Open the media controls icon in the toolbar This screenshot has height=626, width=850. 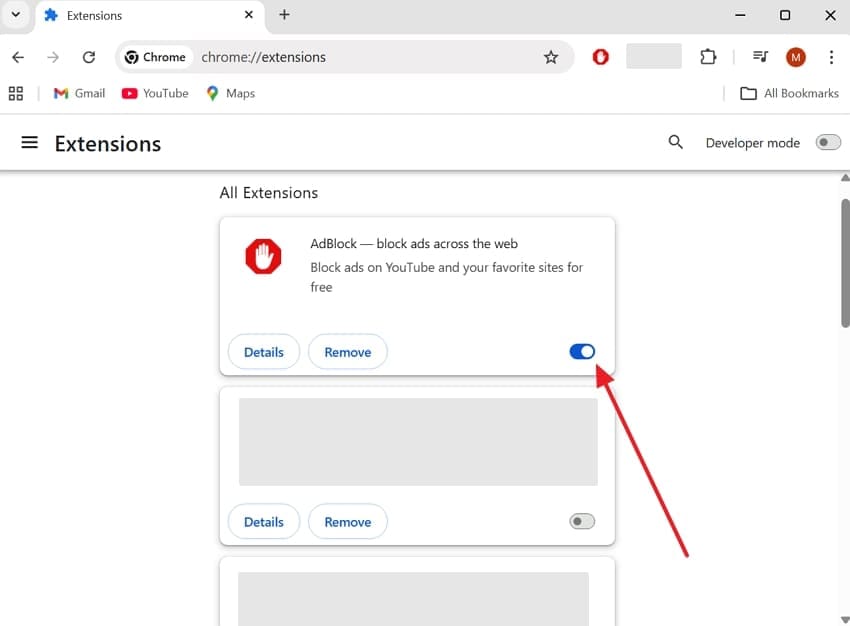click(x=760, y=58)
